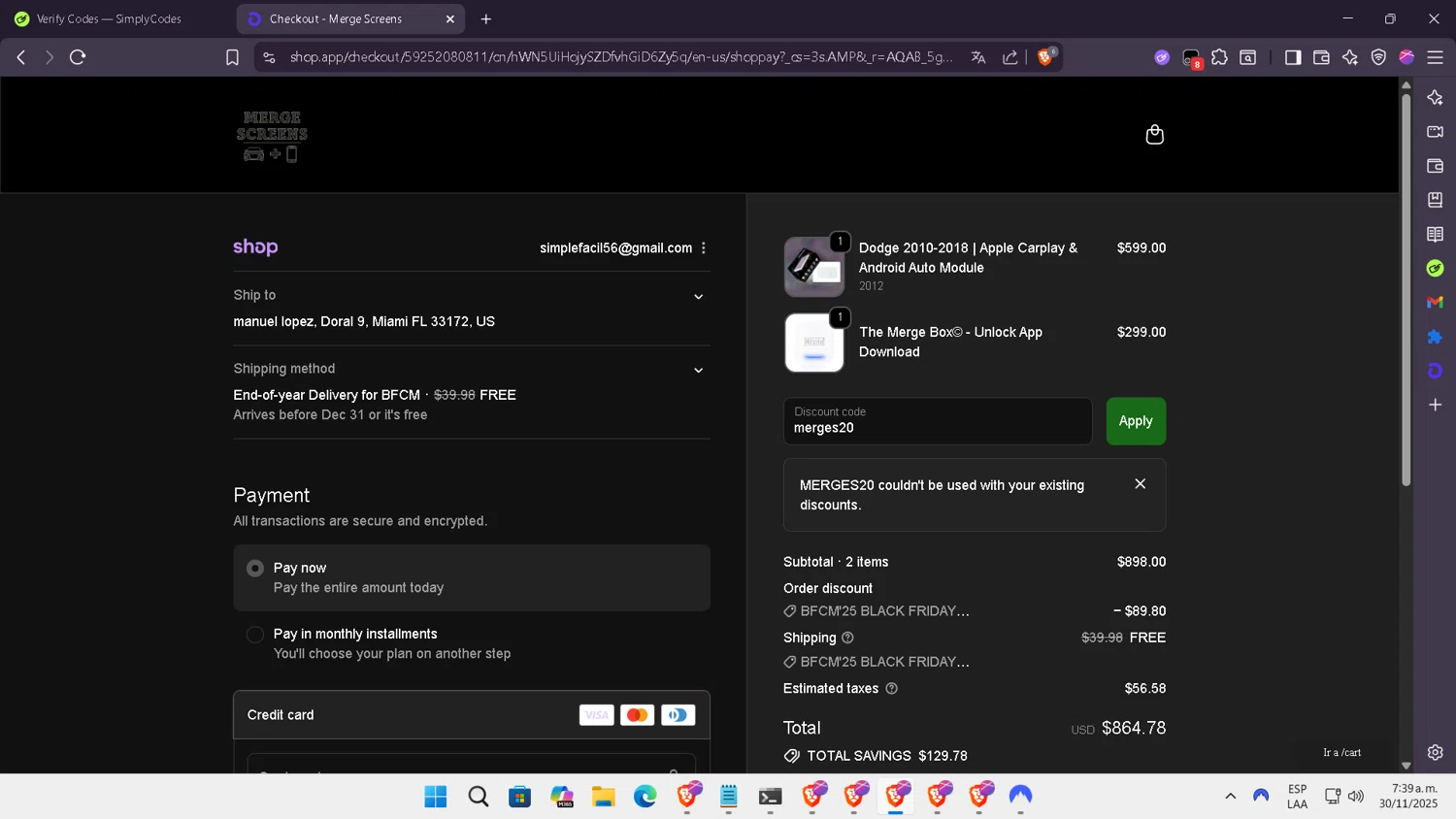Screen dimensions: 1456x819
Task: Dismiss the MERGES20 discount error message
Action: [x=1141, y=484]
